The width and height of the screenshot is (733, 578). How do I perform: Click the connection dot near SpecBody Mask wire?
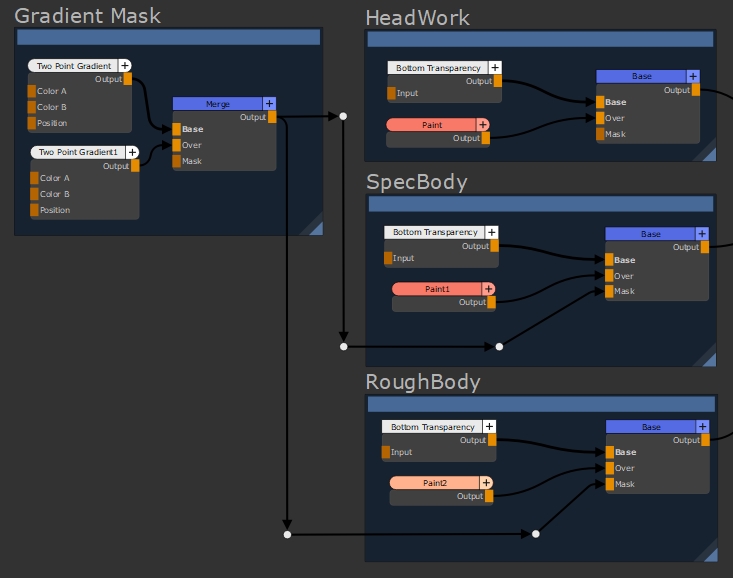pyautogui.click(x=499, y=346)
